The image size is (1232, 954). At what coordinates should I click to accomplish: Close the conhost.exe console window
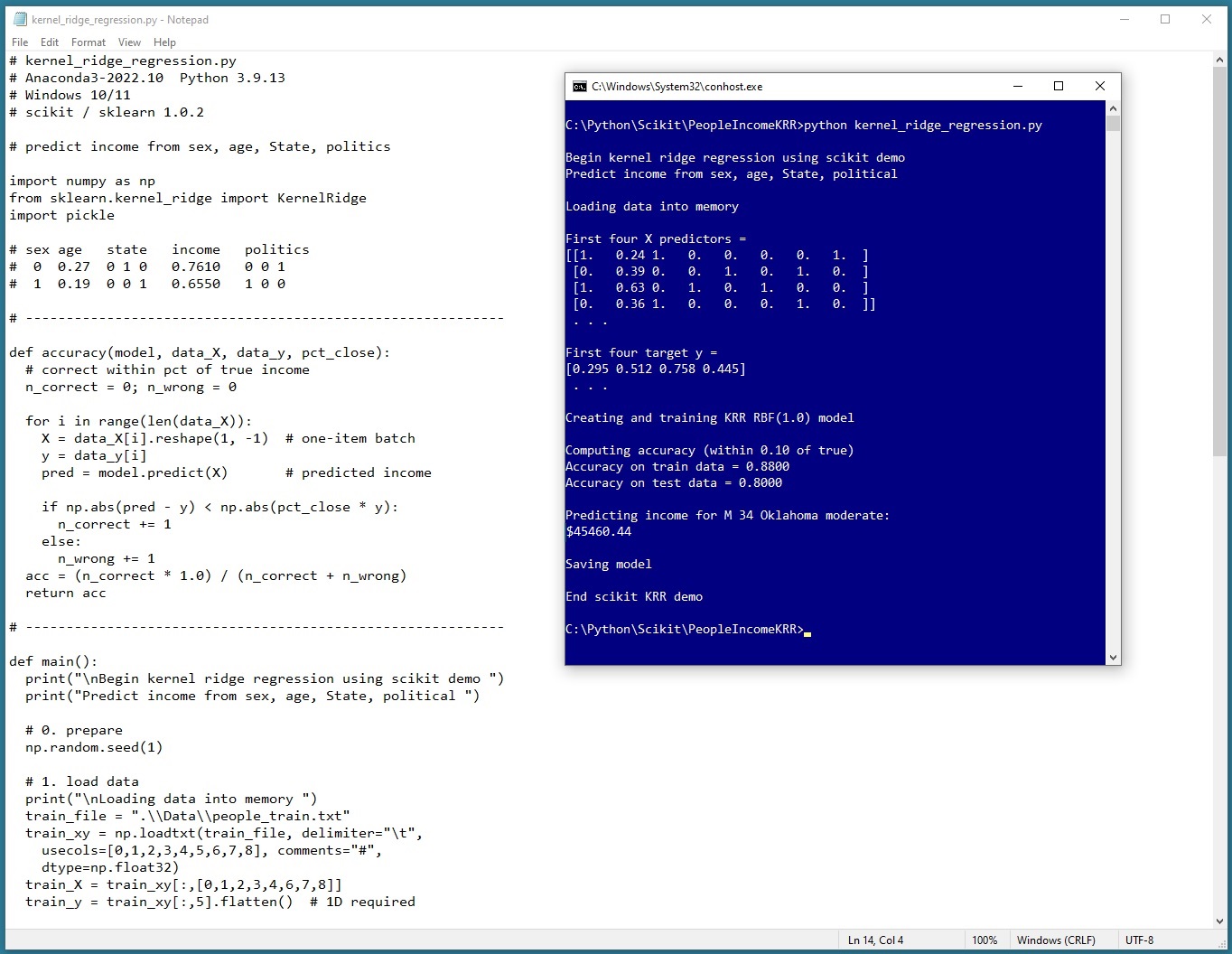[x=1099, y=87]
